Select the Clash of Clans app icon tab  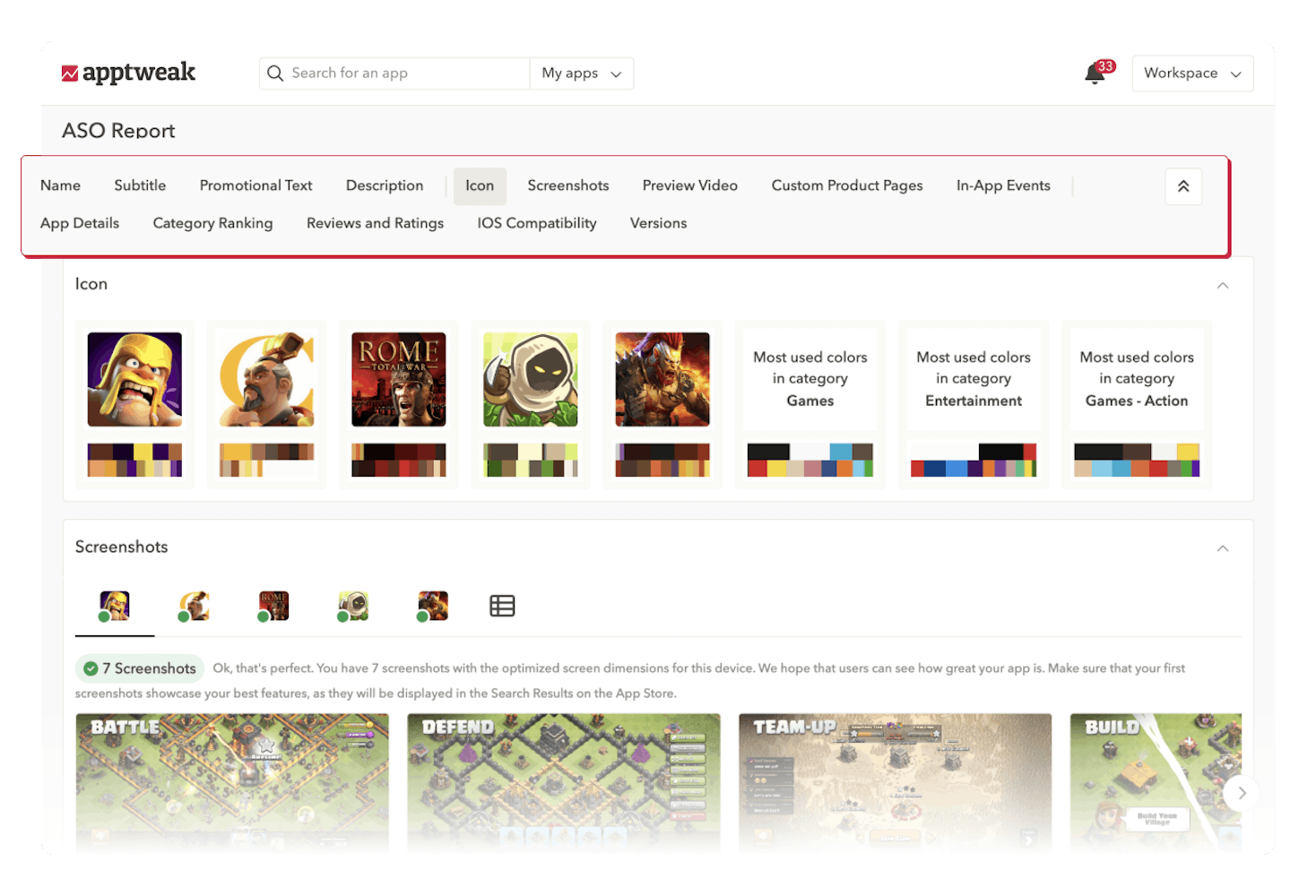pyautogui.click(x=115, y=606)
